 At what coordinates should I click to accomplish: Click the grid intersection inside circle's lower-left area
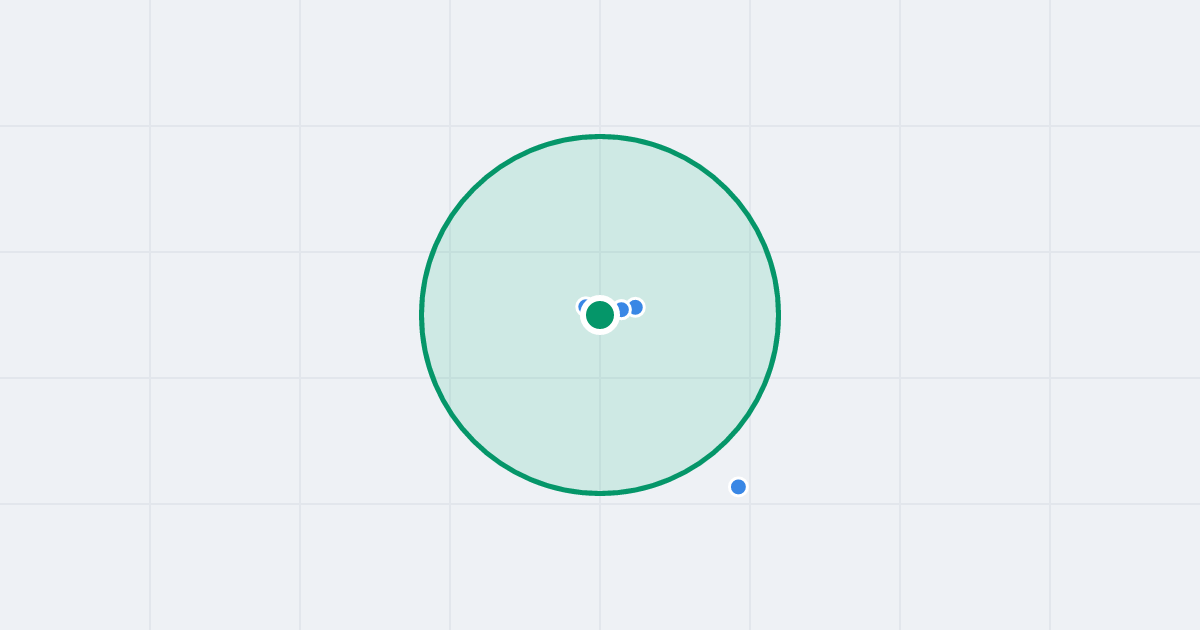click(x=450, y=378)
